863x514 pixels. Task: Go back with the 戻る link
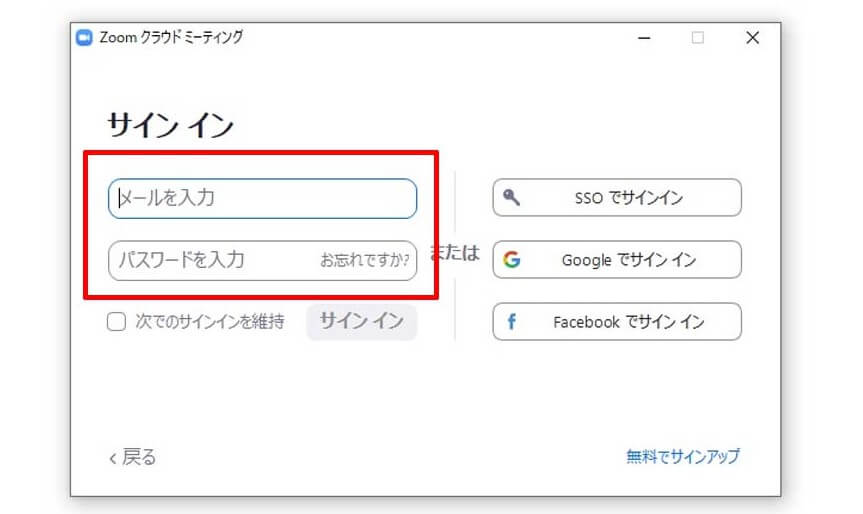[x=133, y=457]
